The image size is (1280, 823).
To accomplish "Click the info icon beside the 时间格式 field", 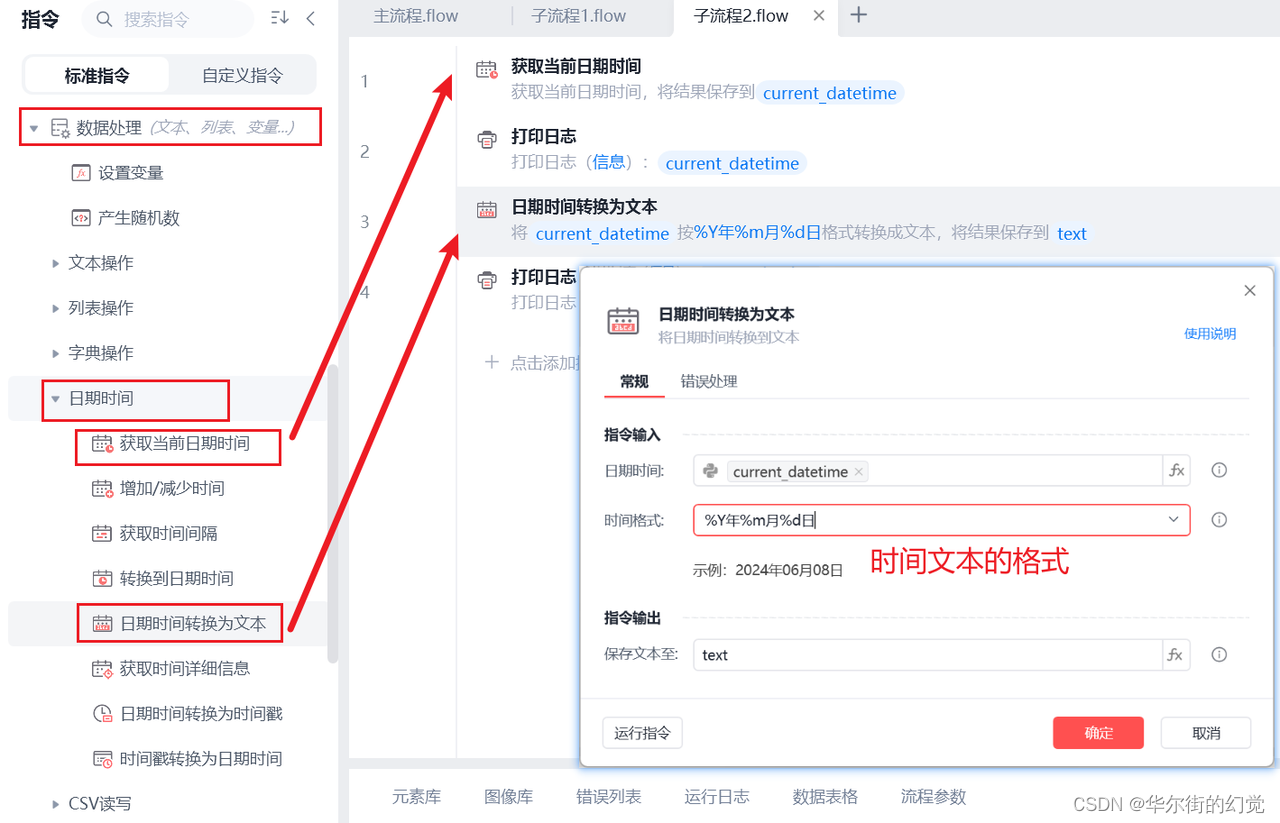I will pyautogui.click(x=1219, y=520).
